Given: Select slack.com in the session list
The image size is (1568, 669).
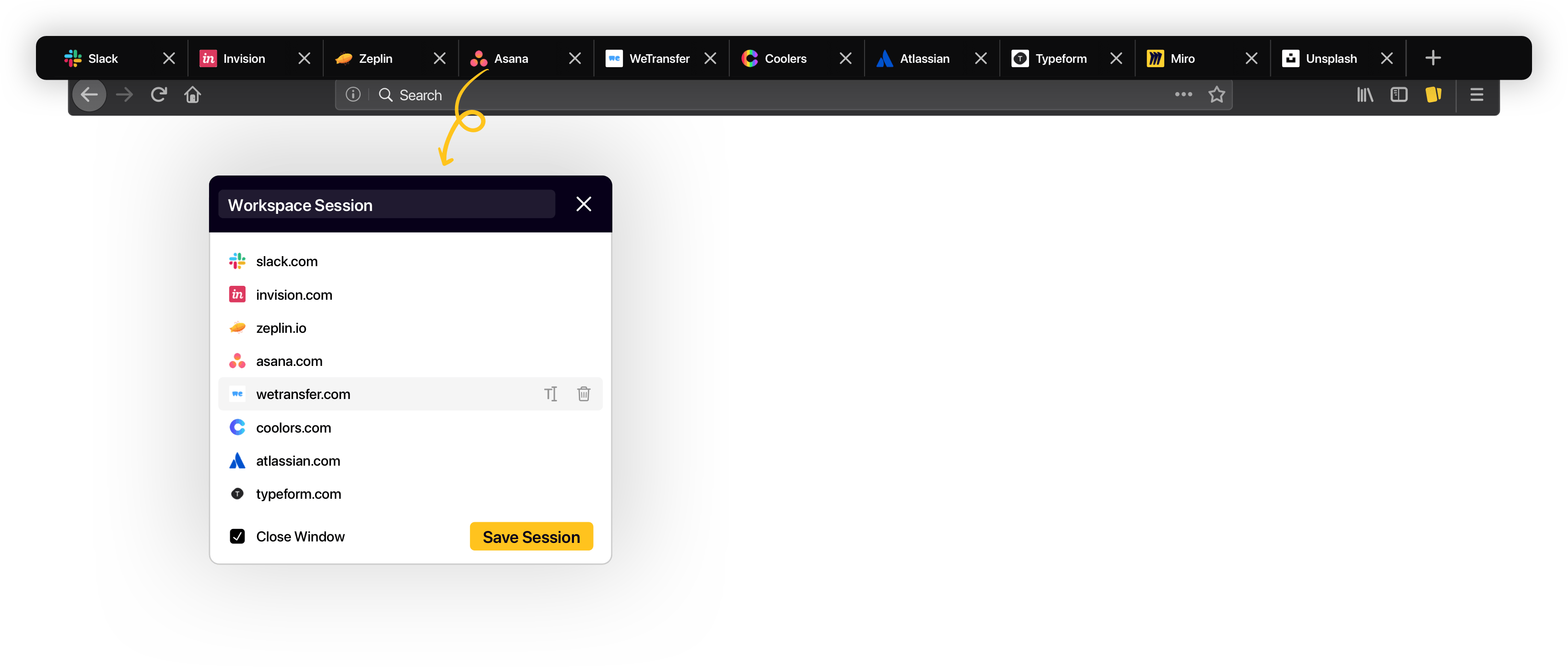Looking at the screenshot, I should click(410, 261).
